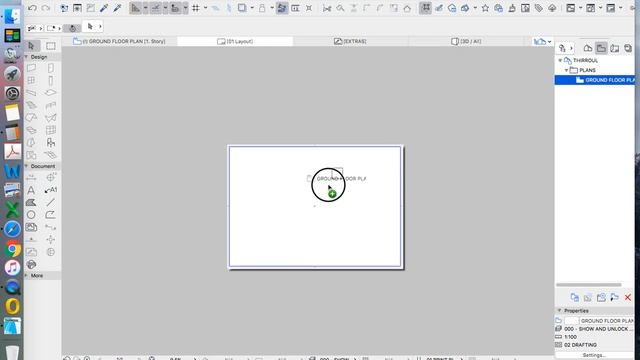The image size is (640, 360).
Task: Click the red delete X in the Navigator
Action: pos(628,298)
